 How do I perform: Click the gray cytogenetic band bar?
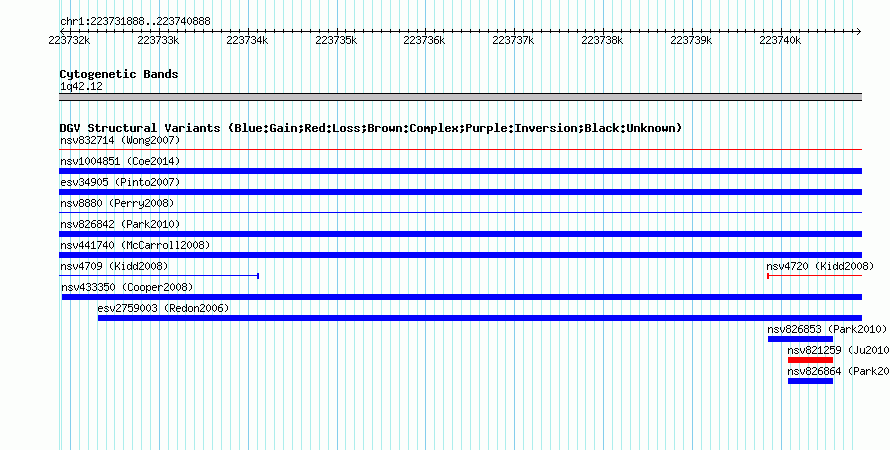[x=460, y=97]
